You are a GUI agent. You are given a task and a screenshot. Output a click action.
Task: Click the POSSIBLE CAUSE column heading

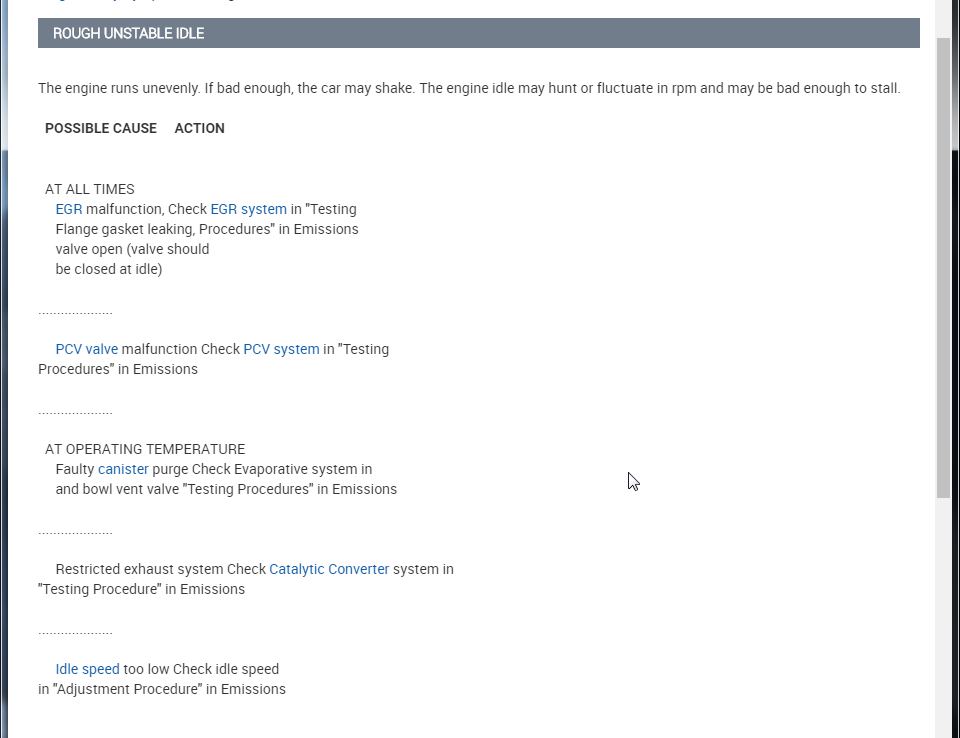pos(101,128)
